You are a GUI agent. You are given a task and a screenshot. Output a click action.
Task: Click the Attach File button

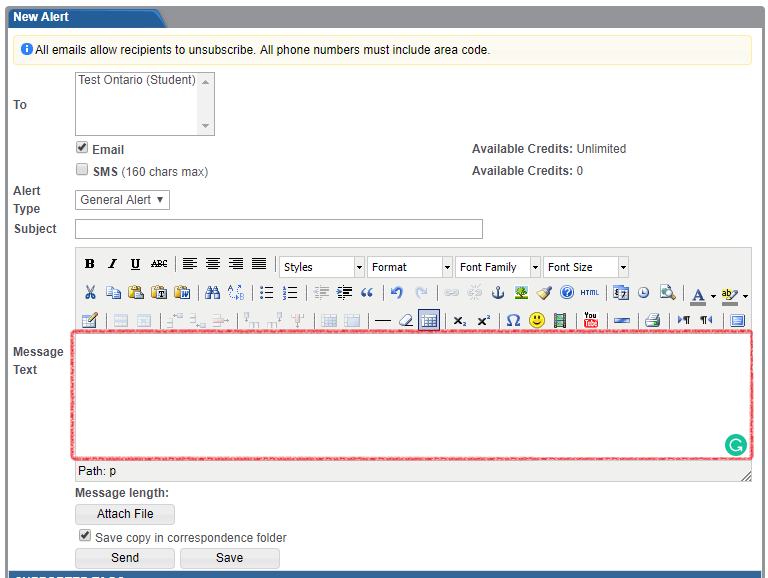(x=125, y=514)
